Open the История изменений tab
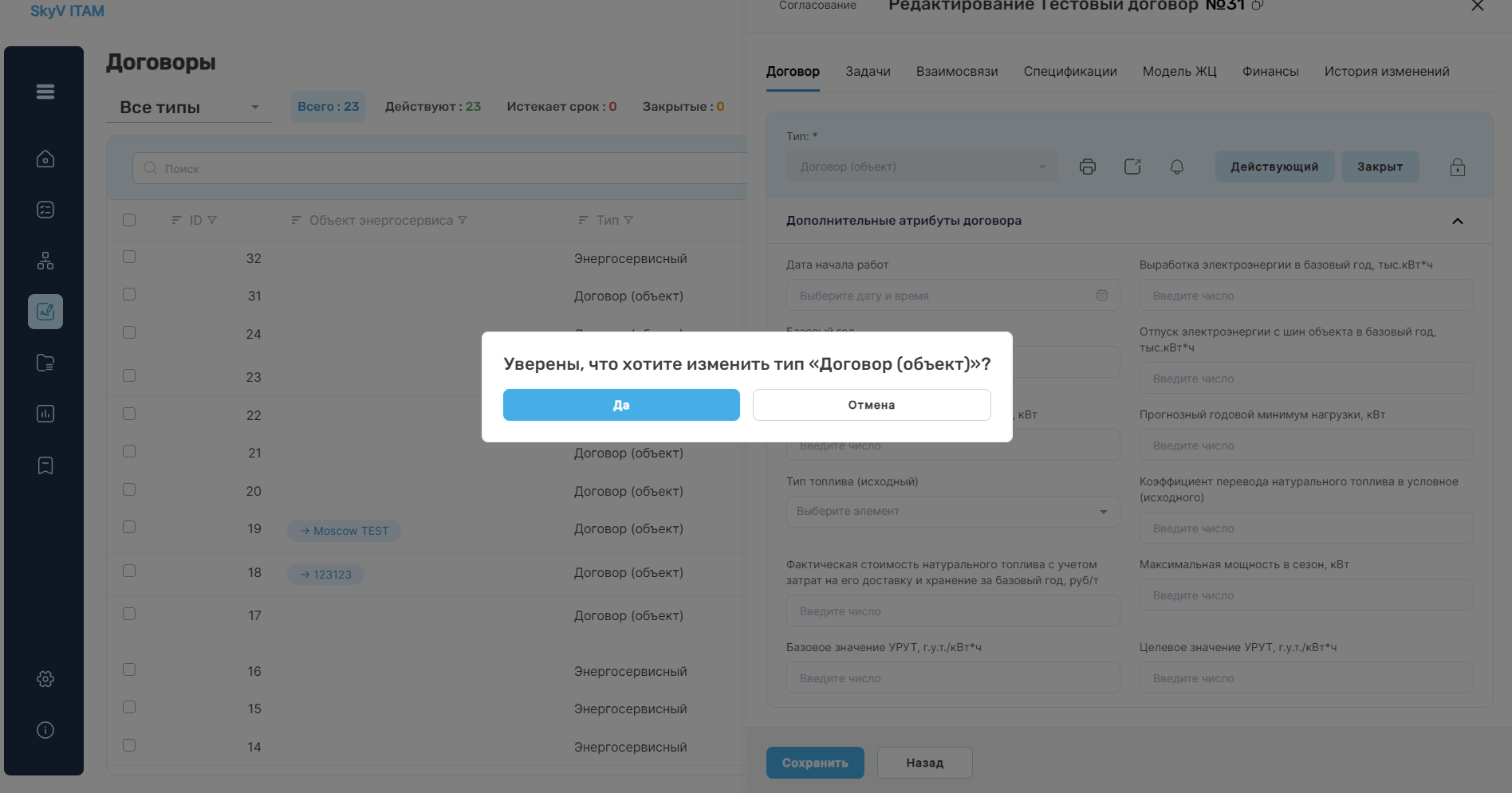Image resolution: width=1512 pixels, height=793 pixels. [1387, 71]
